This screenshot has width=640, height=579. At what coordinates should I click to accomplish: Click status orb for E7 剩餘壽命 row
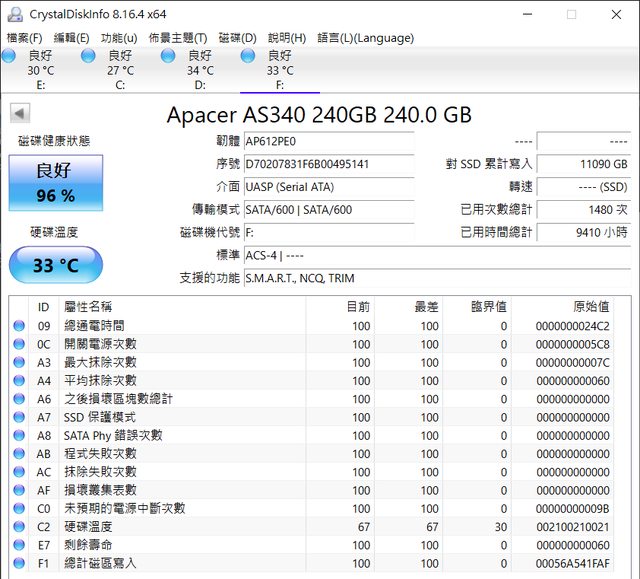point(19,545)
